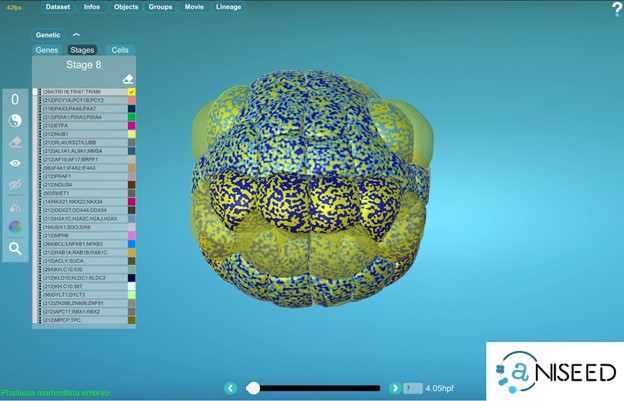
Task: Toggle the yellow checked box for TRIM18 gene
Action: coord(131,92)
